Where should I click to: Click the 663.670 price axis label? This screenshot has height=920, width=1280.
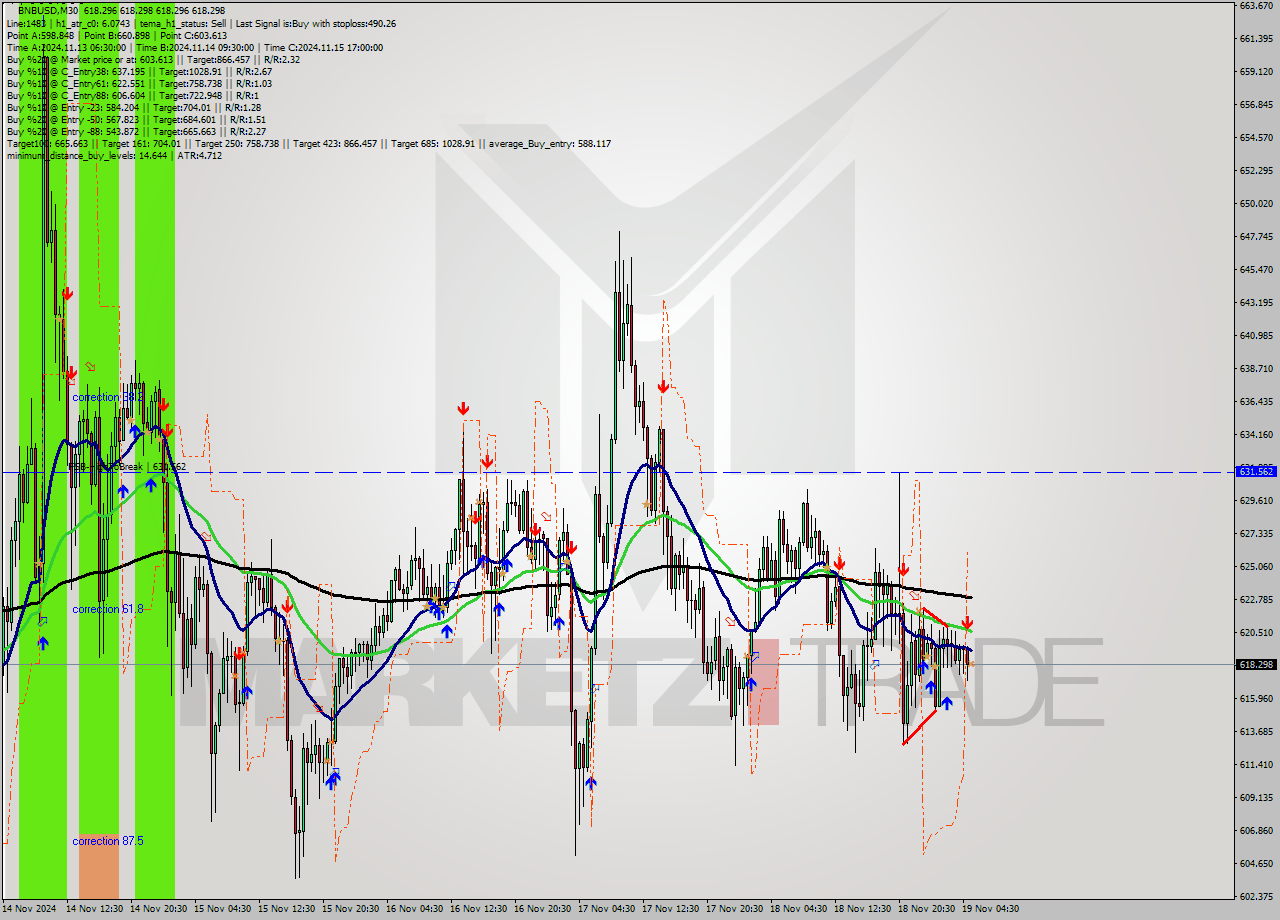(1255, 5)
